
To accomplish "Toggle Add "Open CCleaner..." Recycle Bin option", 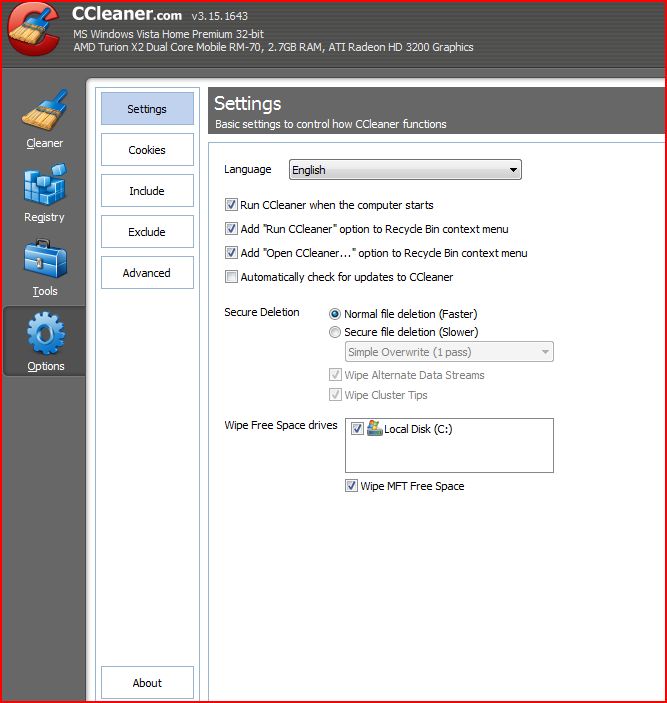I will point(231,253).
